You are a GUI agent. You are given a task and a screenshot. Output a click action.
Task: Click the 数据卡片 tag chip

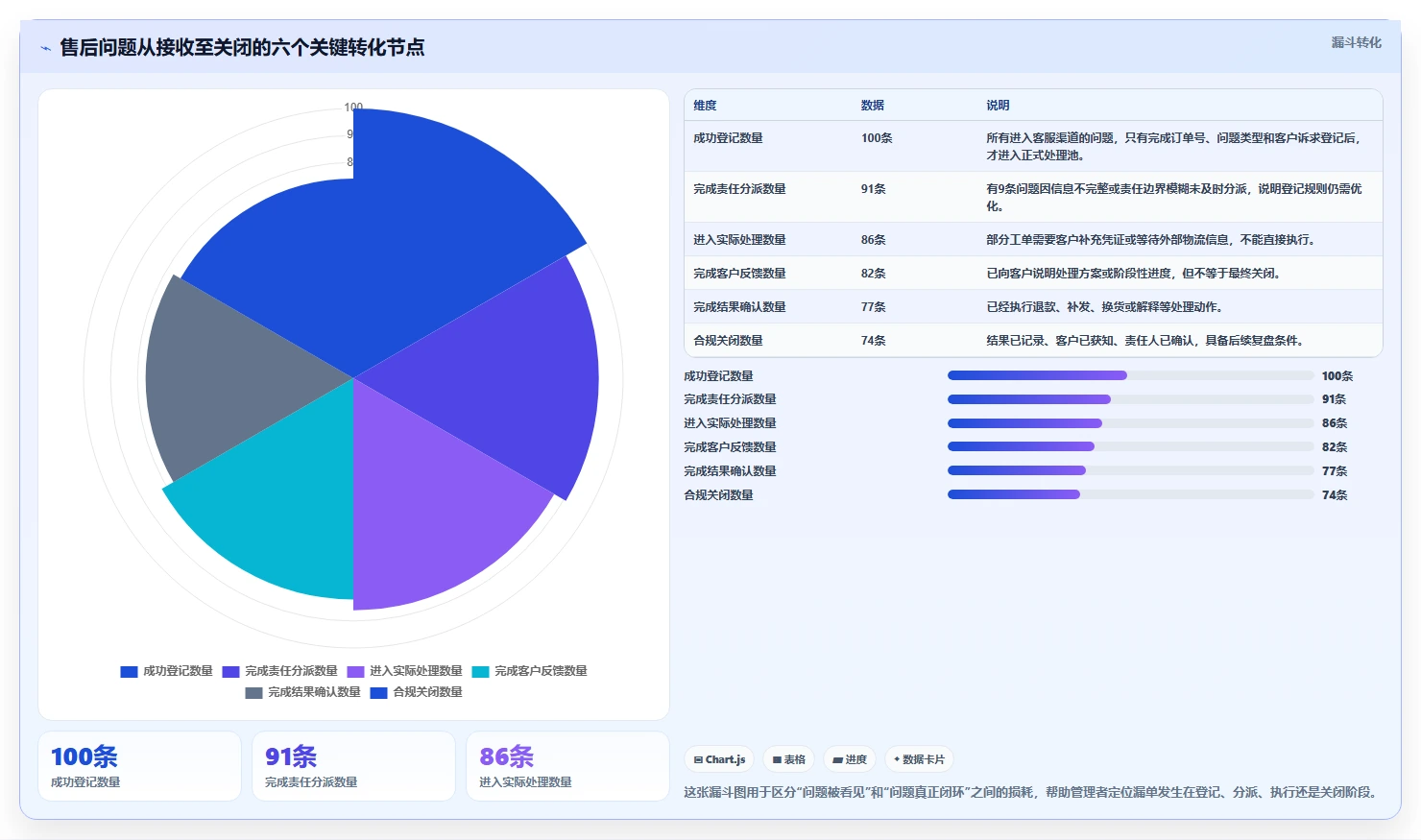920,759
